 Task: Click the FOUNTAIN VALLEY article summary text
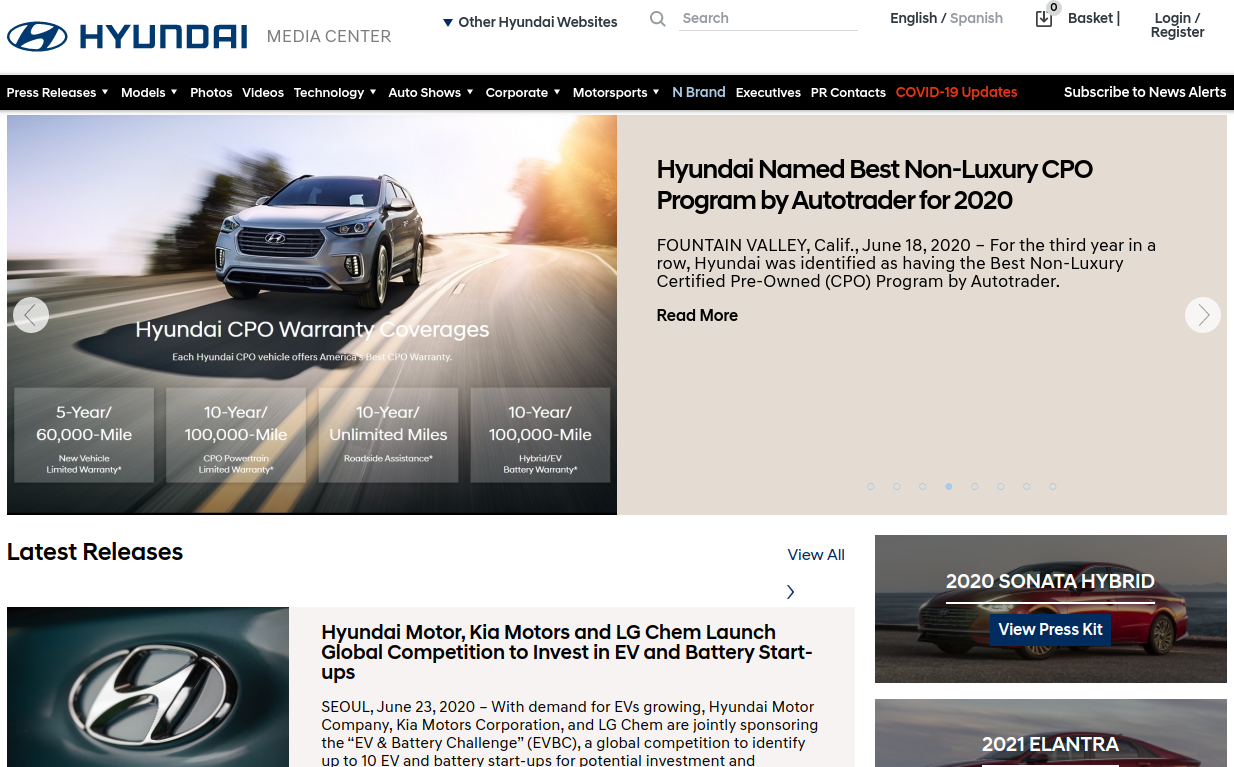click(906, 263)
